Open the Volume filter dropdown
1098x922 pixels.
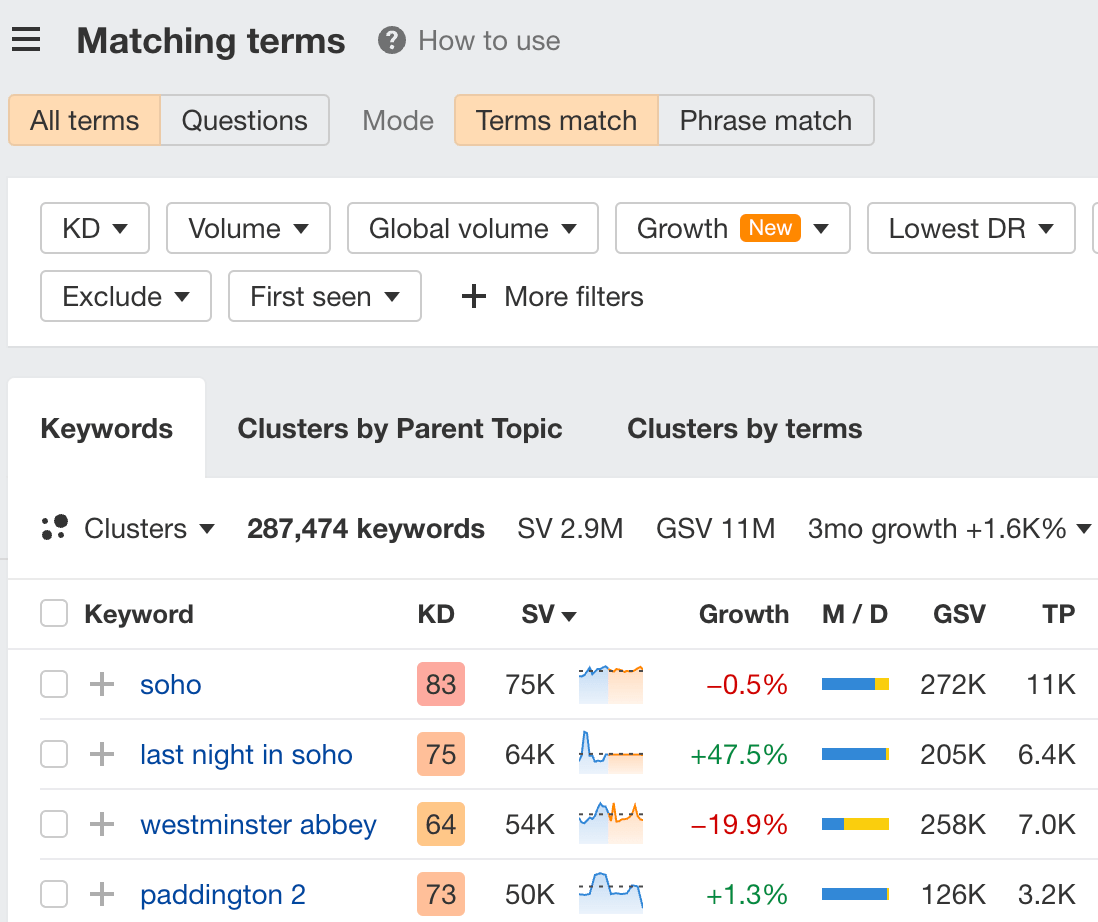click(x=248, y=228)
